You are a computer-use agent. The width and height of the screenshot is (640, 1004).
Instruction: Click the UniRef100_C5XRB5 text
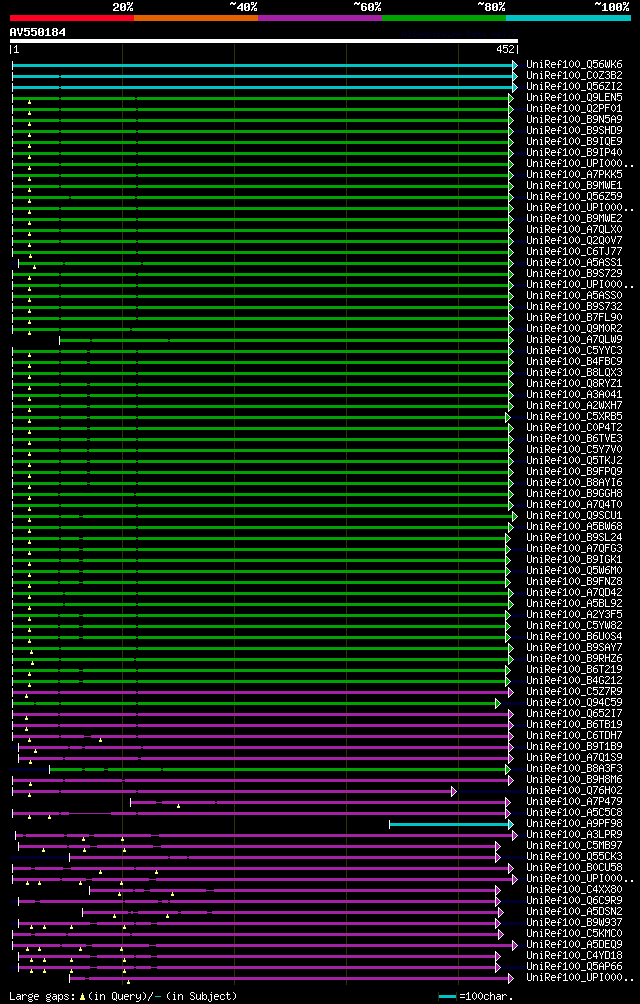click(574, 417)
